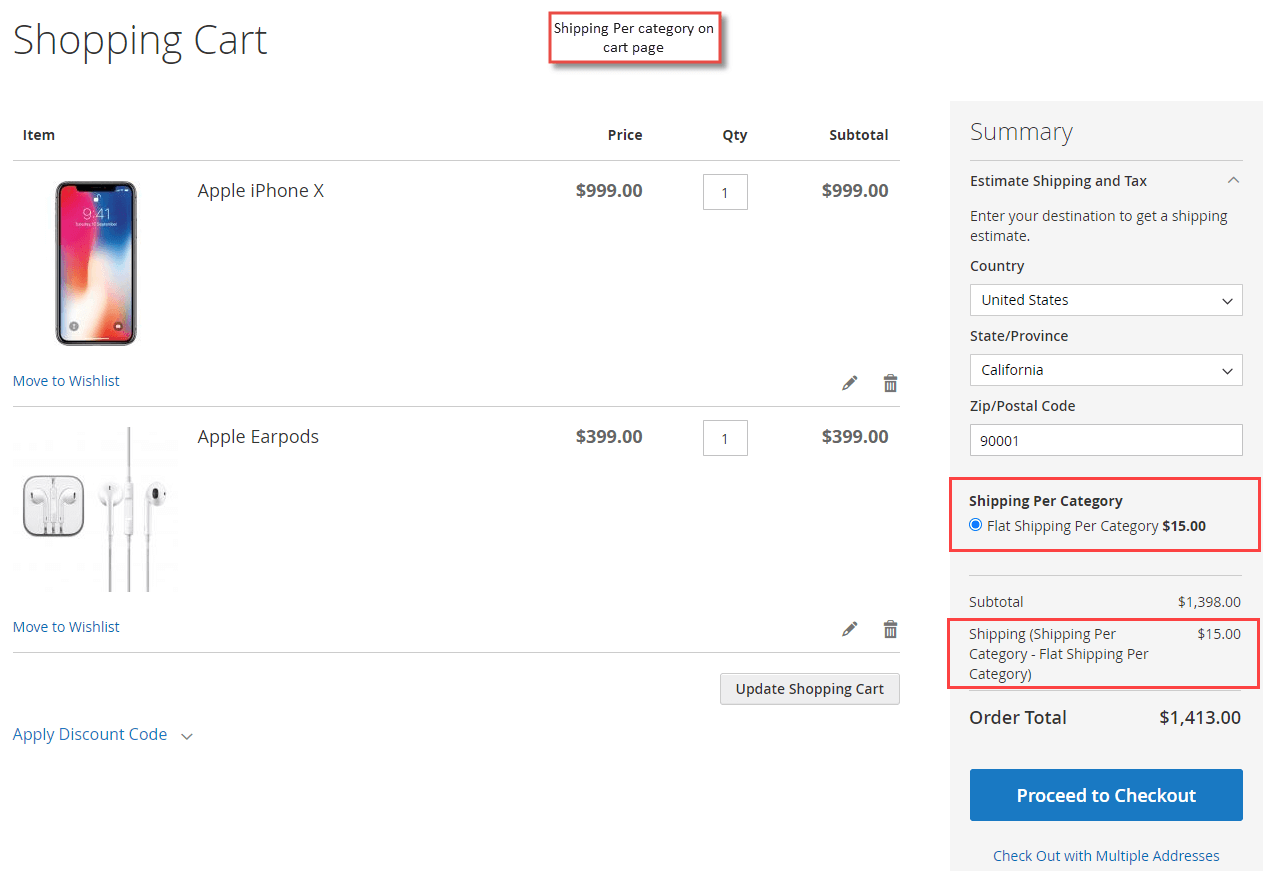This screenshot has height=871, width=1268.
Task: Edit the Apple iPhone X item with pencil icon
Action: [x=849, y=383]
